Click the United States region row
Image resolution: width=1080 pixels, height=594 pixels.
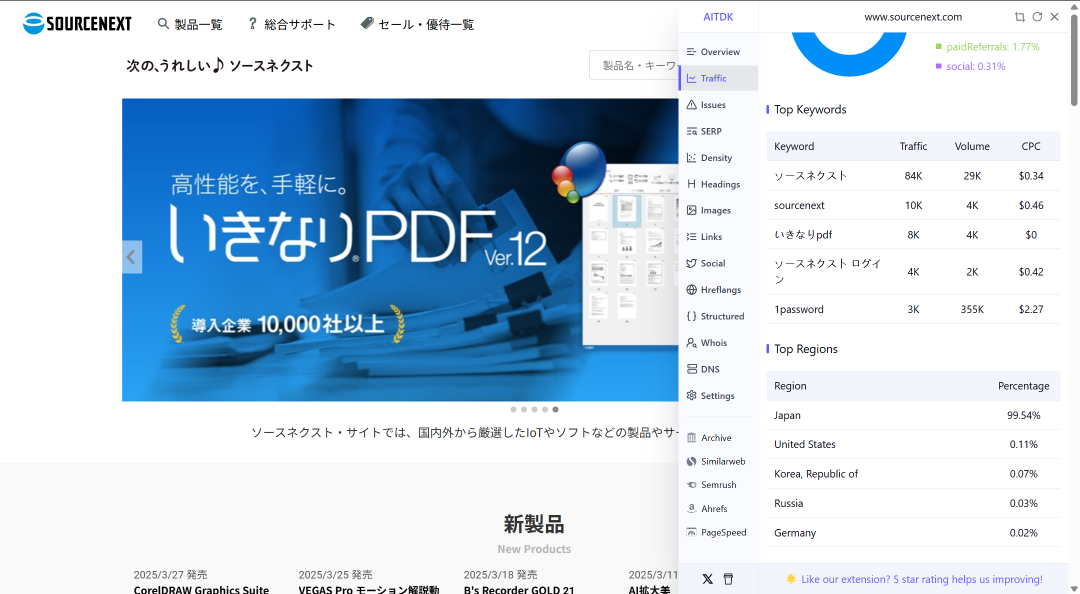913,444
